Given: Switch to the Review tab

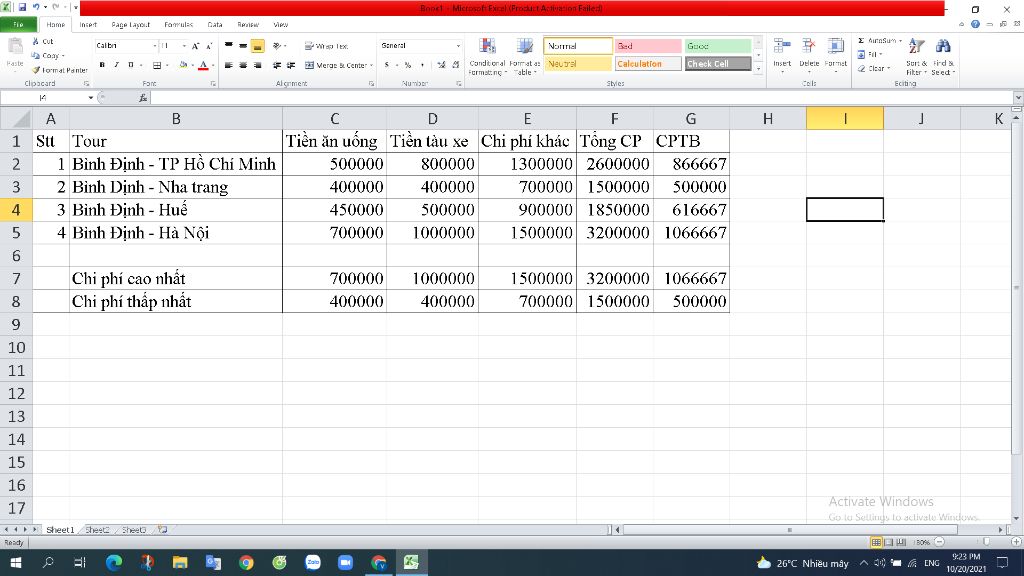Looking at the screenshot, I should (x=248, y=25).
